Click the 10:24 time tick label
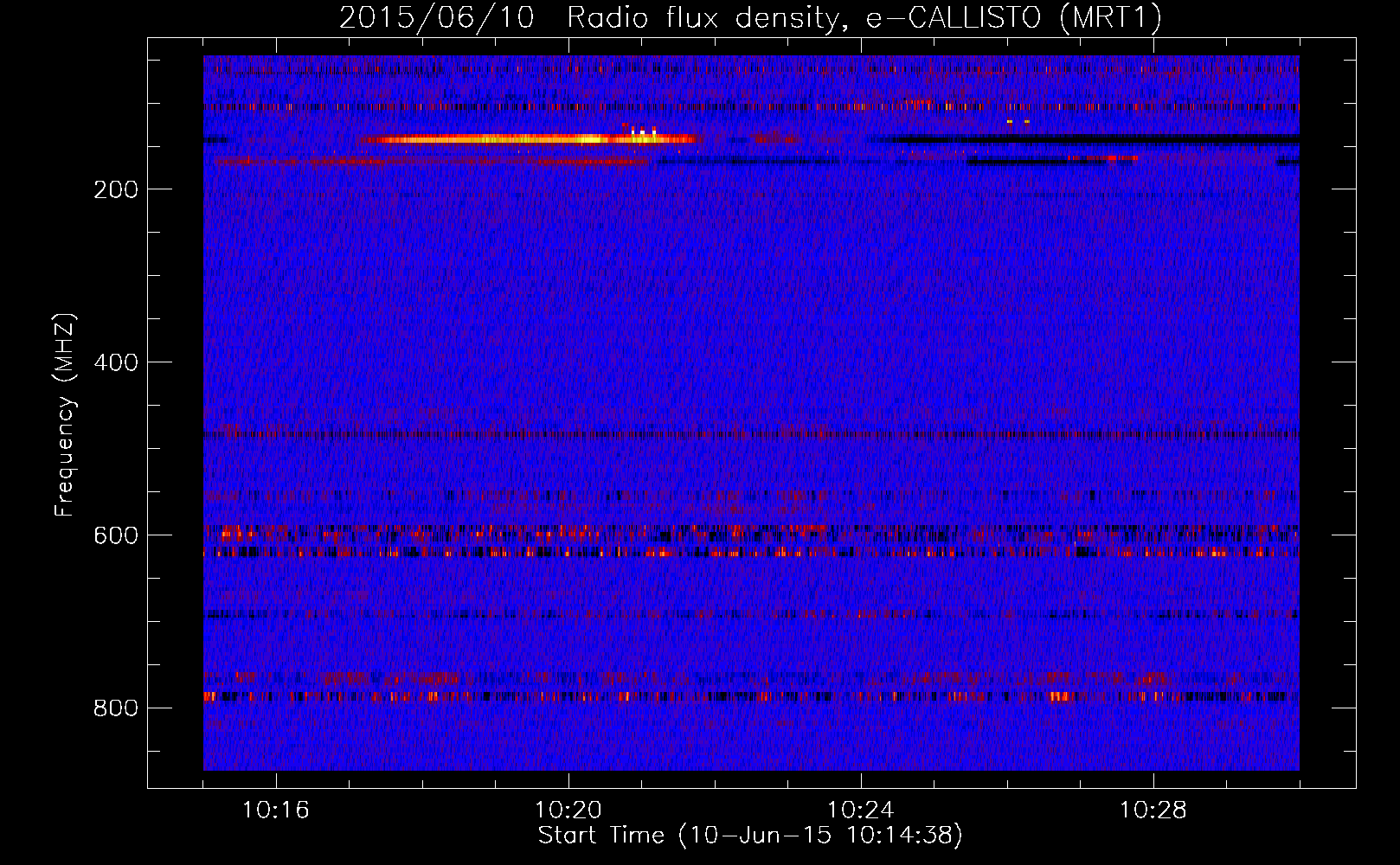The width and height of the screenshot is (1400, 865). point(861,811)
